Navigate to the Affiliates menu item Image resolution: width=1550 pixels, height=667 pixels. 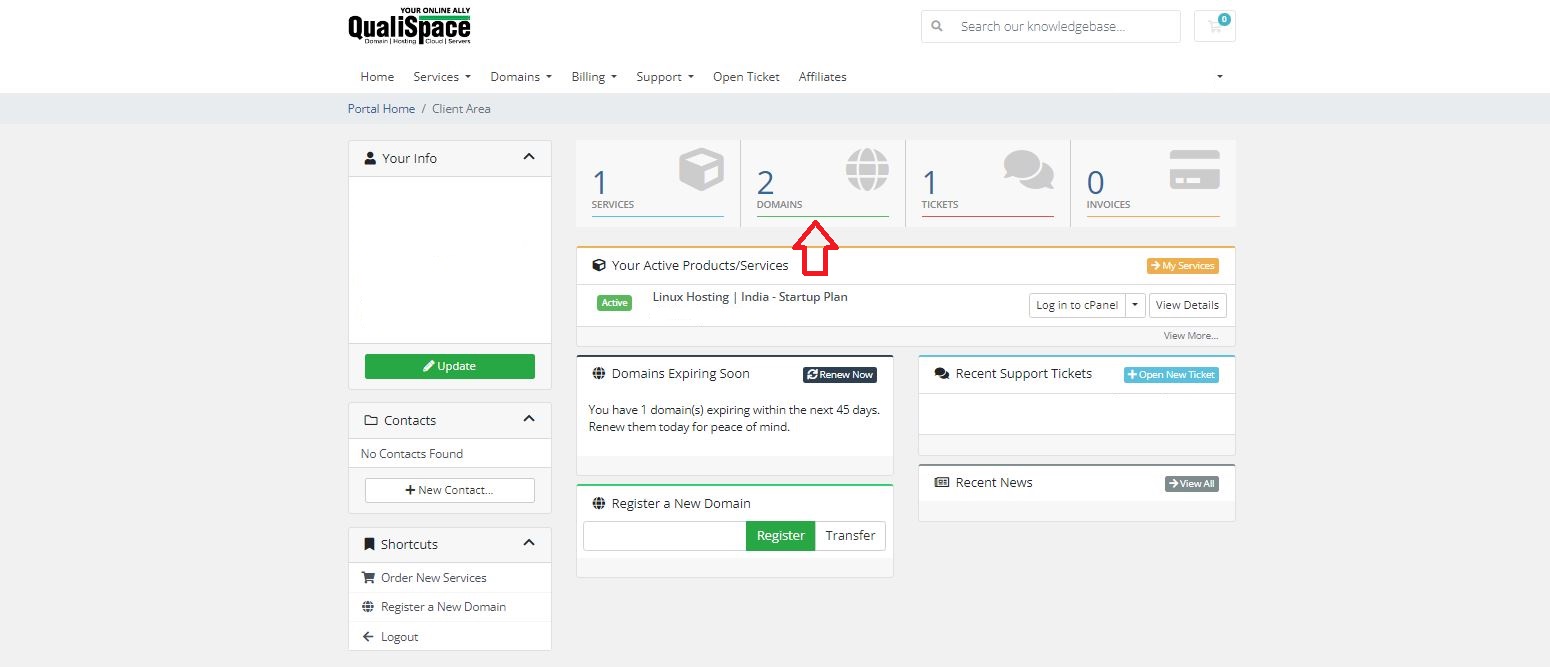coord(822,76)
